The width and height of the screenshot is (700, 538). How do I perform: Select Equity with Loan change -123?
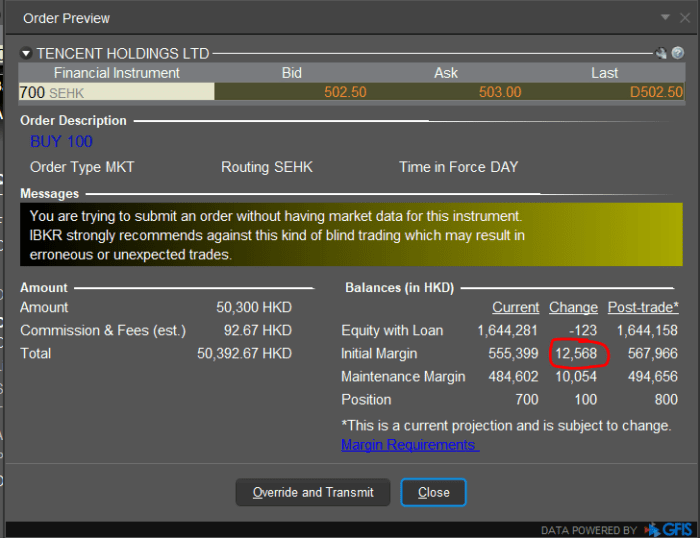(583, 330)
